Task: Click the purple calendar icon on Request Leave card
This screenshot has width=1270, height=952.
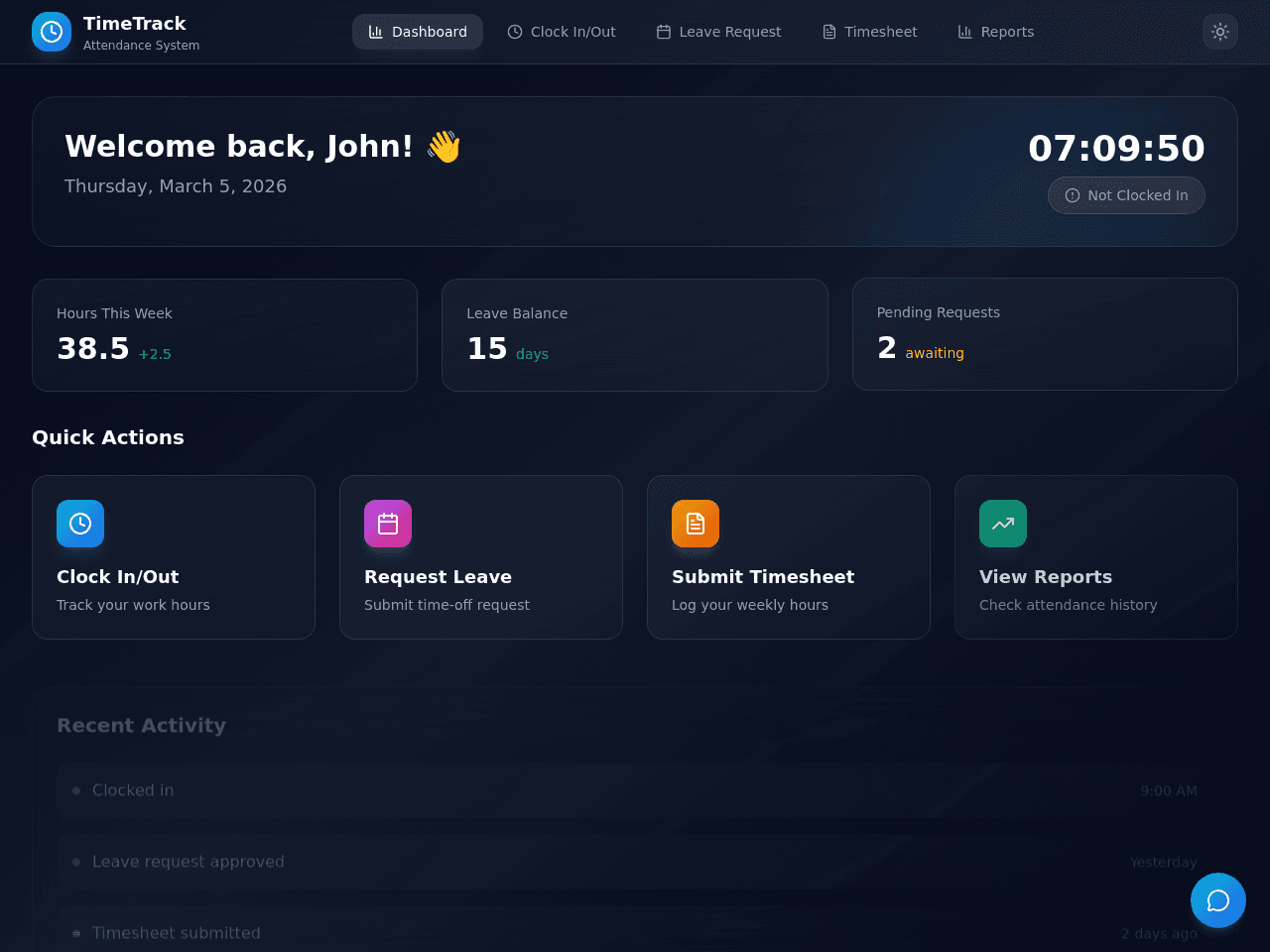Action: (x=388, y=524)
